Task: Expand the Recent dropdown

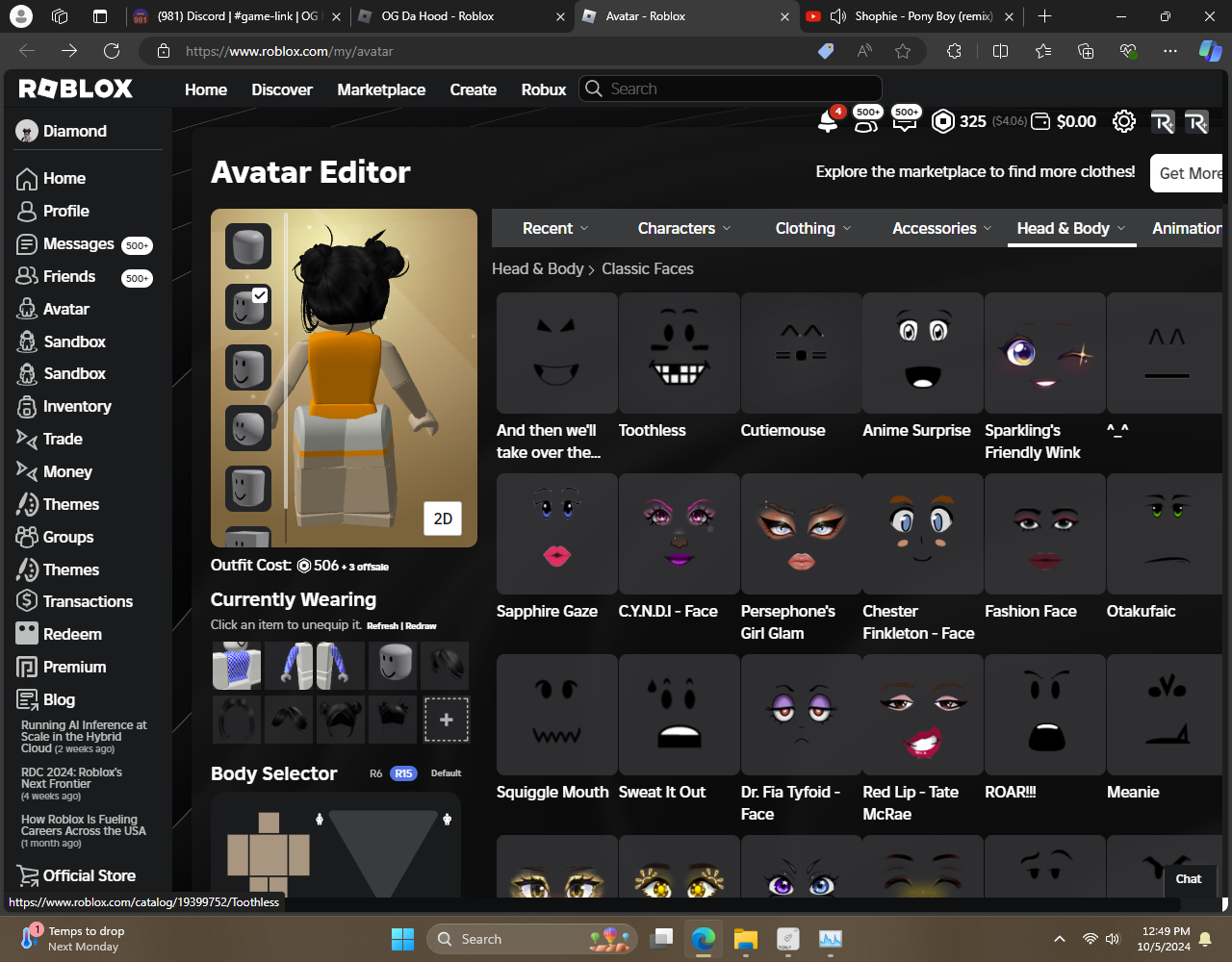Action: pos(555,229)
